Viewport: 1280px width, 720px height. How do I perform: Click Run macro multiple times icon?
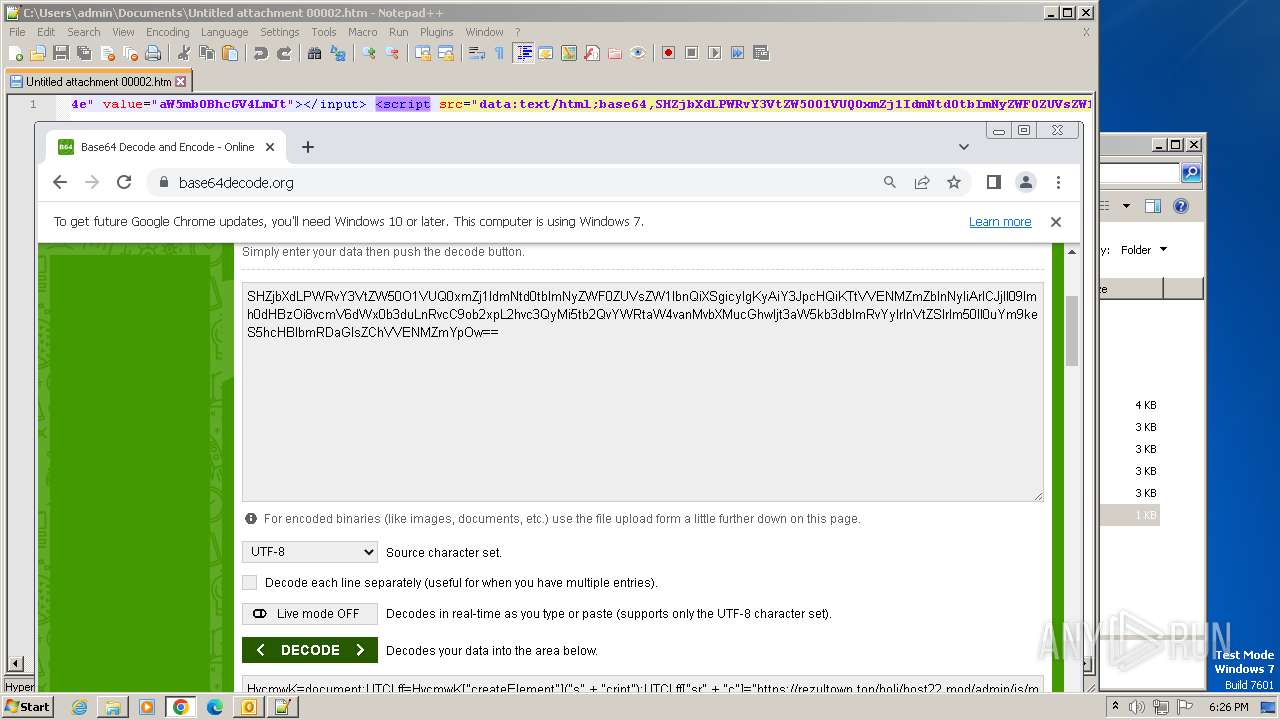click(737, 53)
